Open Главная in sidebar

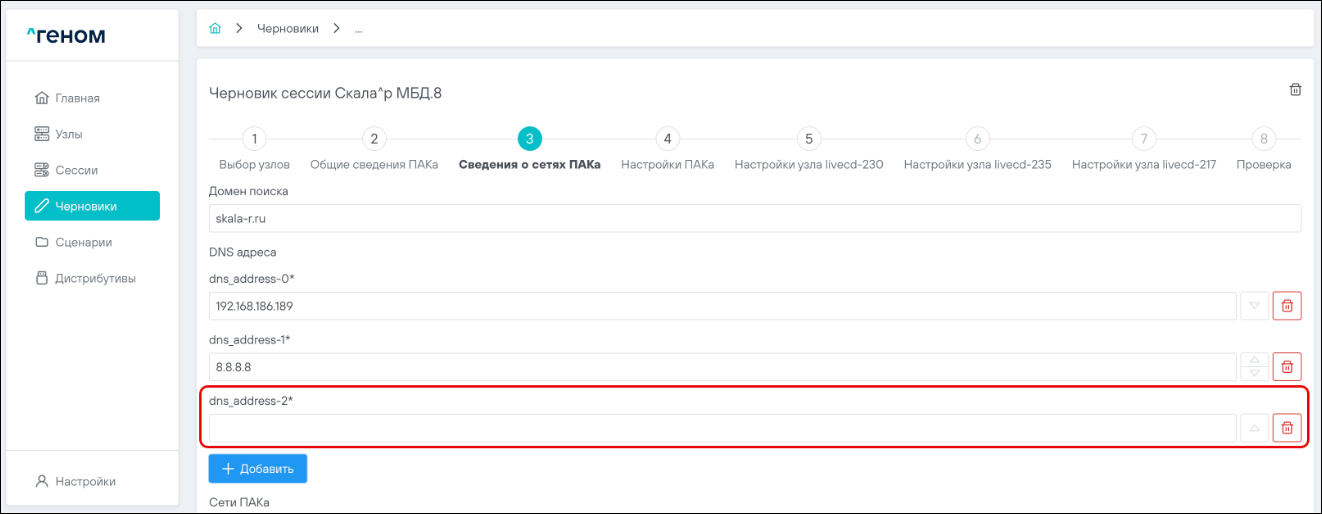[x=77, y=98]
